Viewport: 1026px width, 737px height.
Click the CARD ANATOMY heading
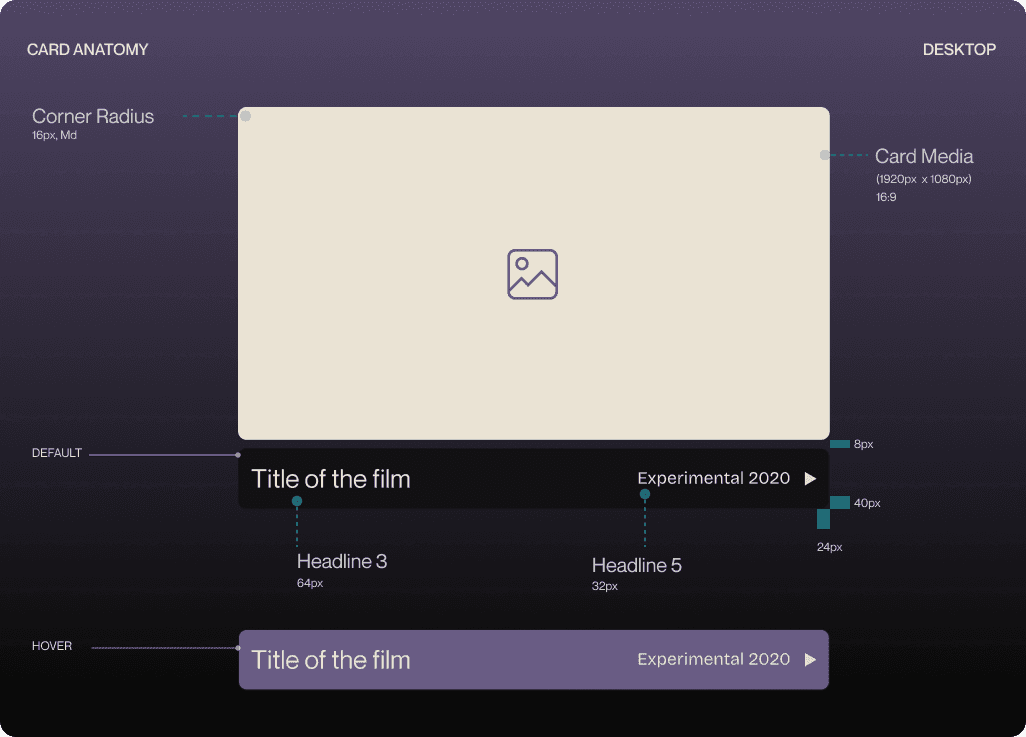tap(88, 50)
